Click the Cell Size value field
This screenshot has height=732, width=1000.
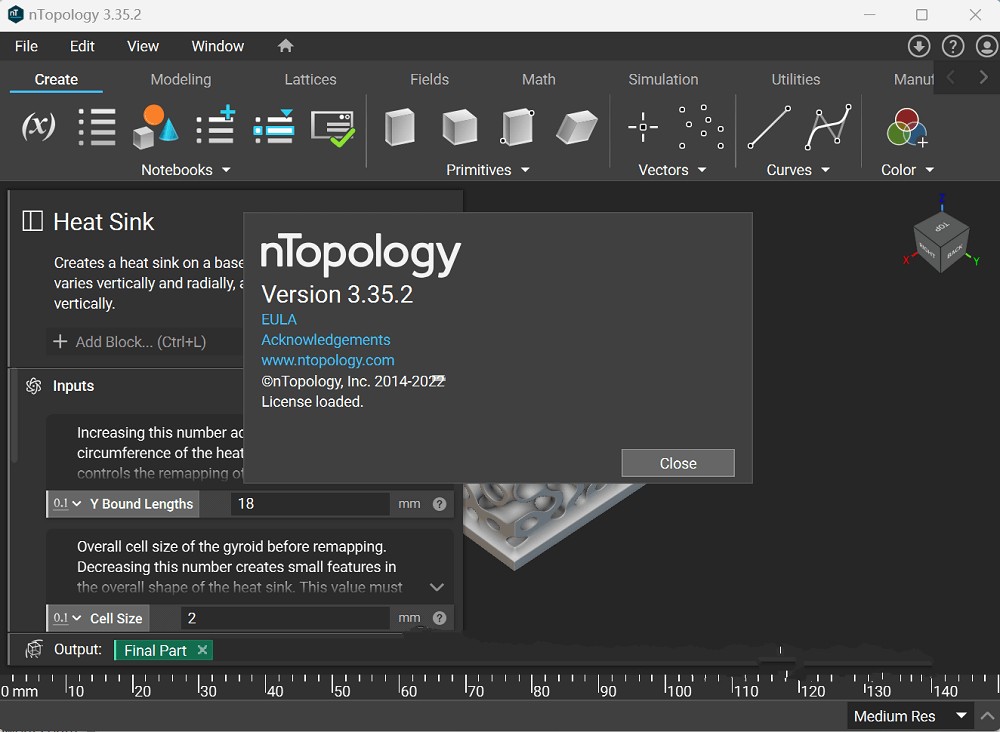point(285,618)
